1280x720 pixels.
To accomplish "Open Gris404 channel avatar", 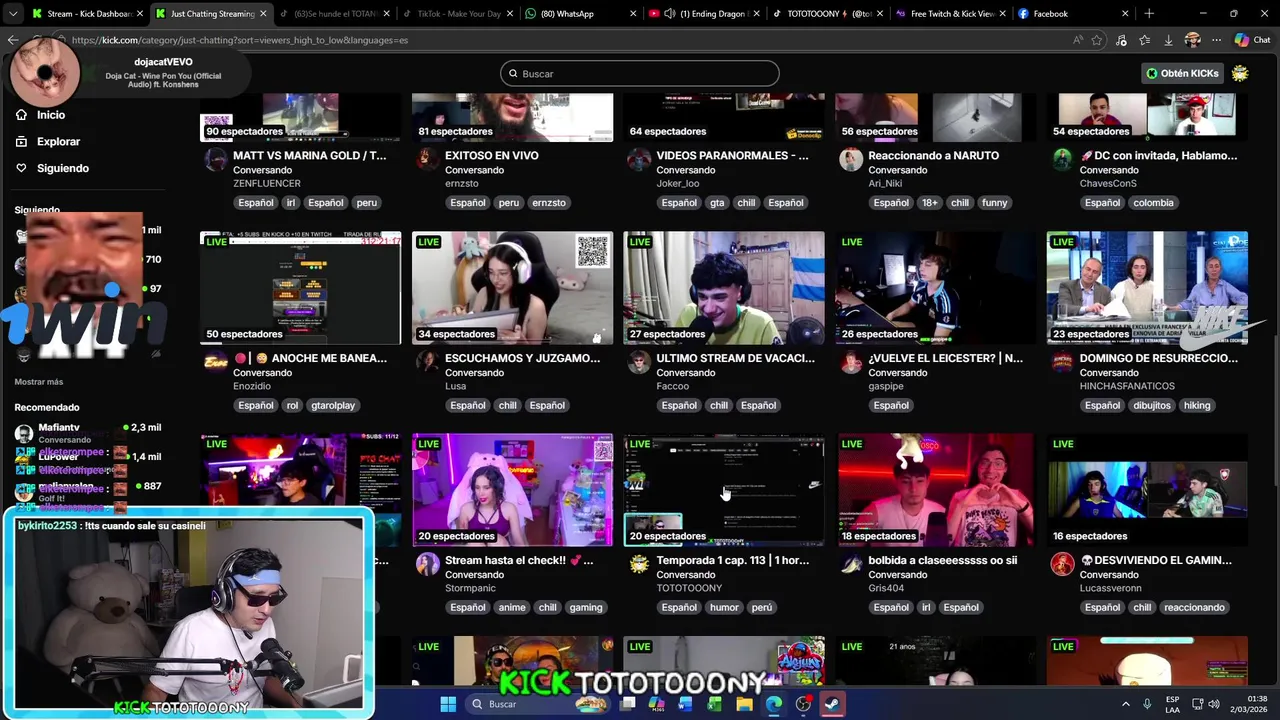I will click(851, 565).
